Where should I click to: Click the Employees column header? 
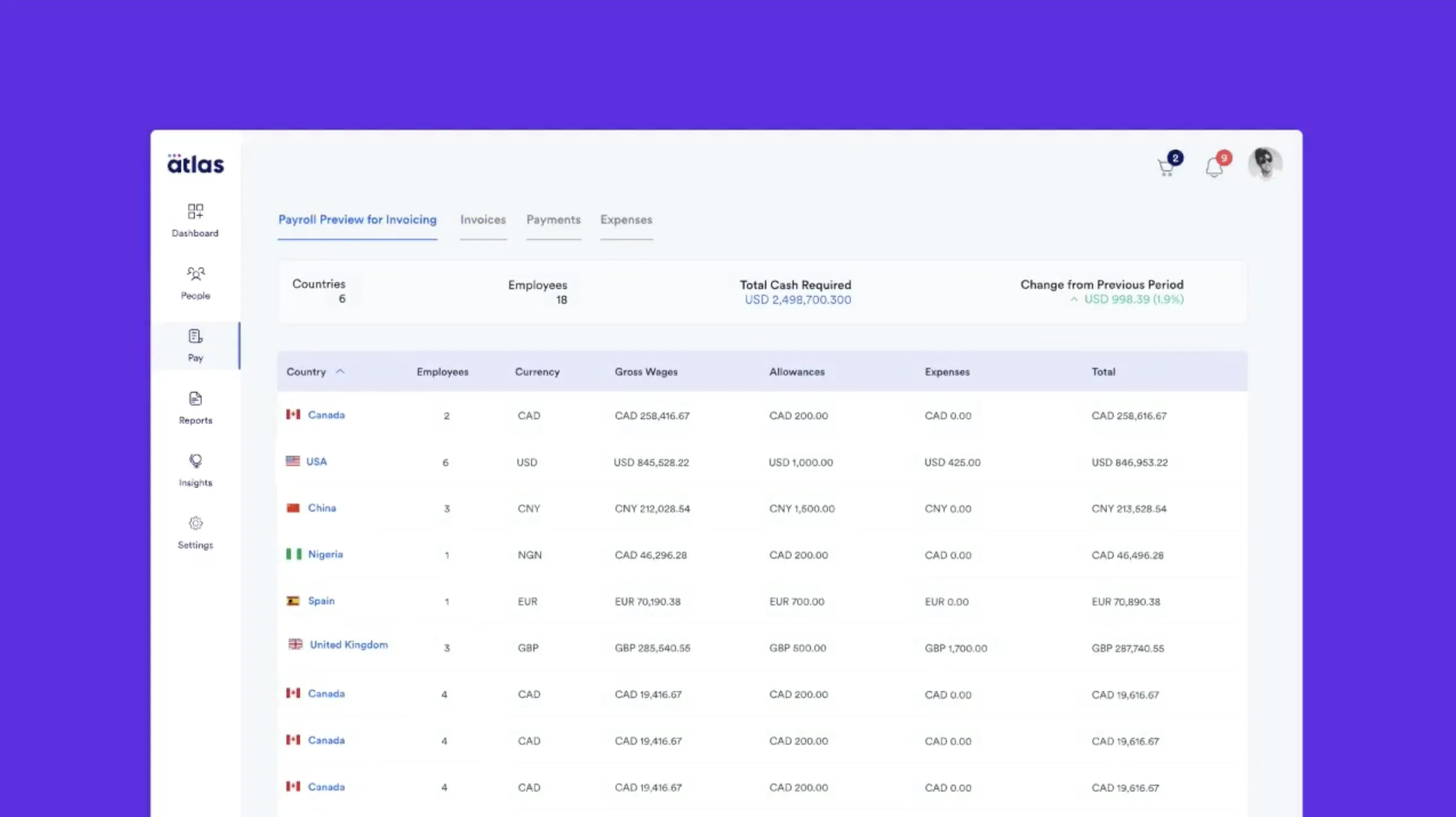pos(443,372)
